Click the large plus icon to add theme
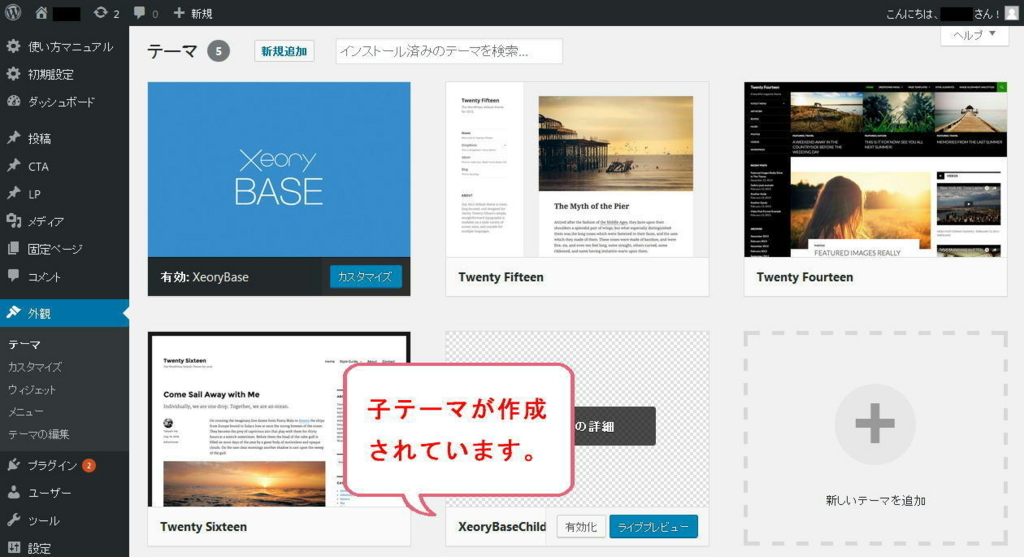Image resolution: width=1024 pixels, height=557 pixels. (x=875, y=423)
